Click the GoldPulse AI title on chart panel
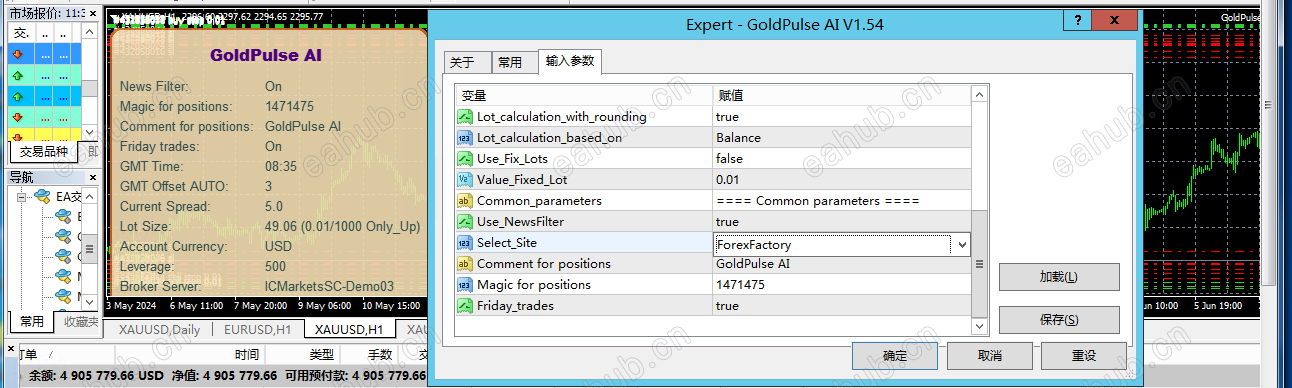Image resolution: width=1292 pixels, height=388 pixels. 266,56
